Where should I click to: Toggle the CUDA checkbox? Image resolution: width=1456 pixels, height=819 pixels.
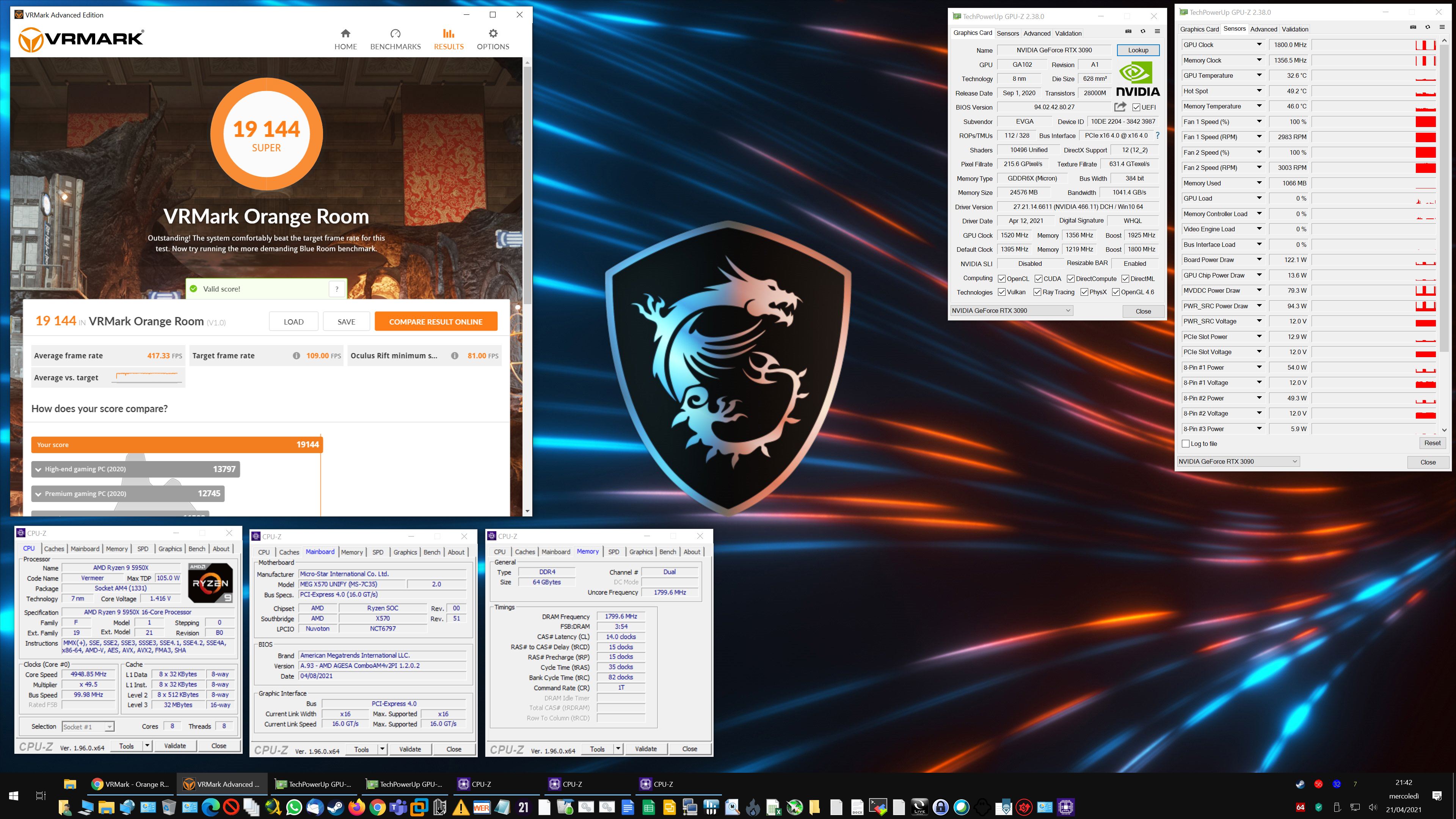[1038, 279]
